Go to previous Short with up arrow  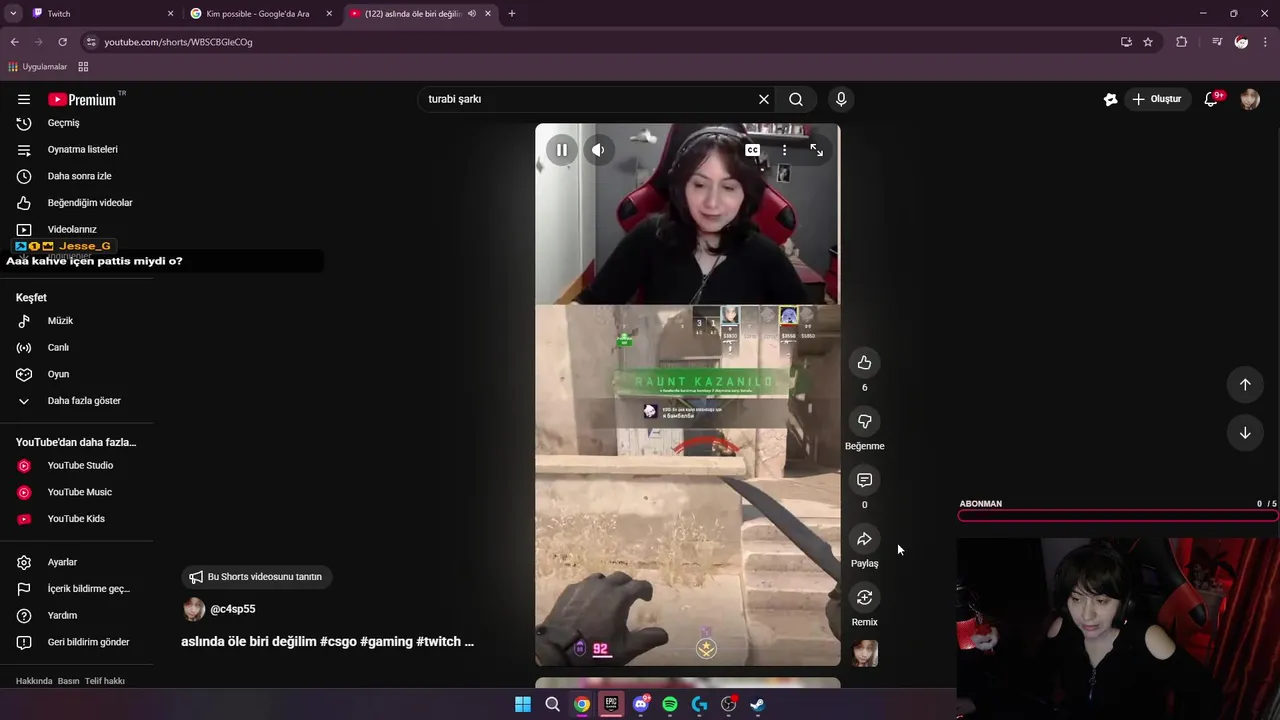[x=1245, y=385]
